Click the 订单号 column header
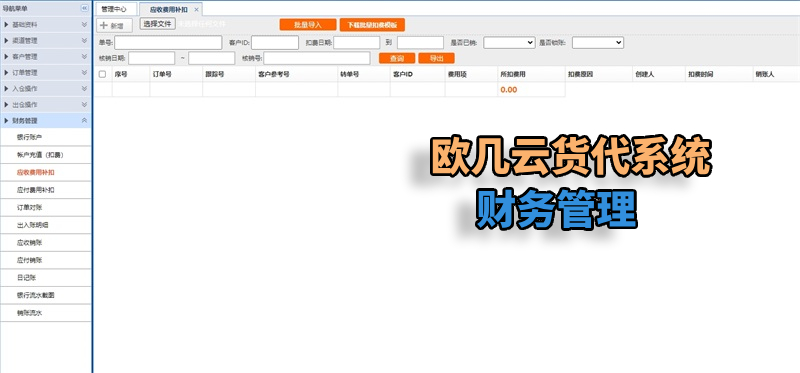The image size is (800, 373). tap(176, 74)
